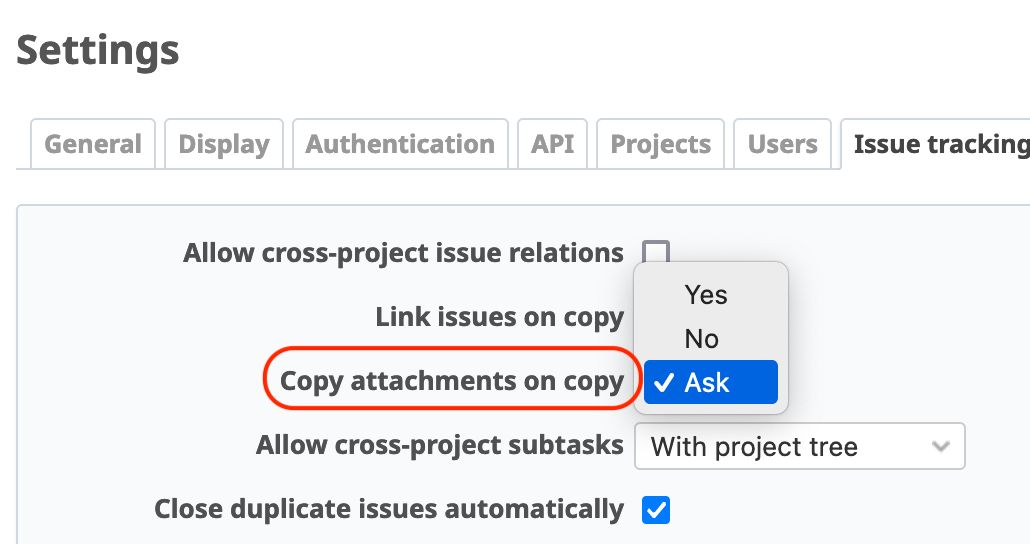Click the Close duplicate issues automatically label
1030x544 pixels.
389,509
